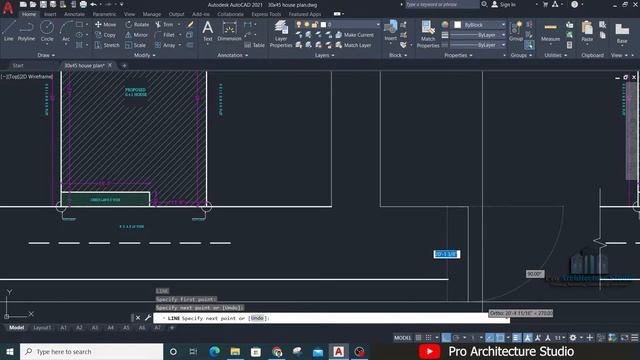640x360 pixels.
Task: Click the Plot printer icon in quick access toolbar
Action: pyautogui.click(x=83, y=4)
